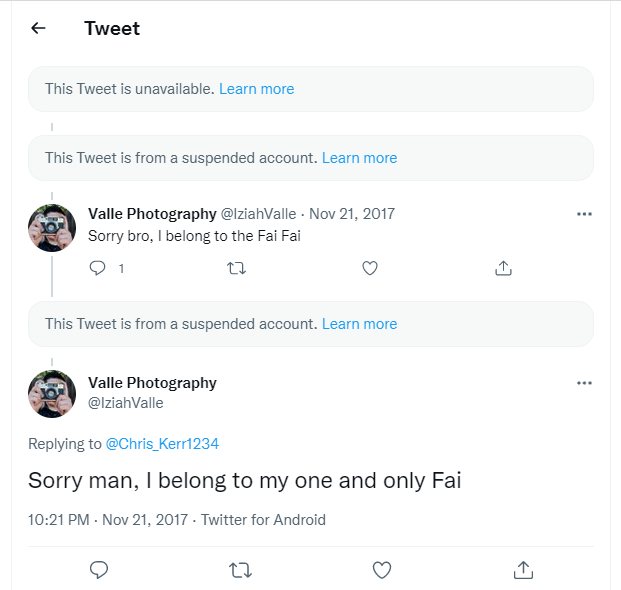Open more options on main tweet

tap(585, 383)
